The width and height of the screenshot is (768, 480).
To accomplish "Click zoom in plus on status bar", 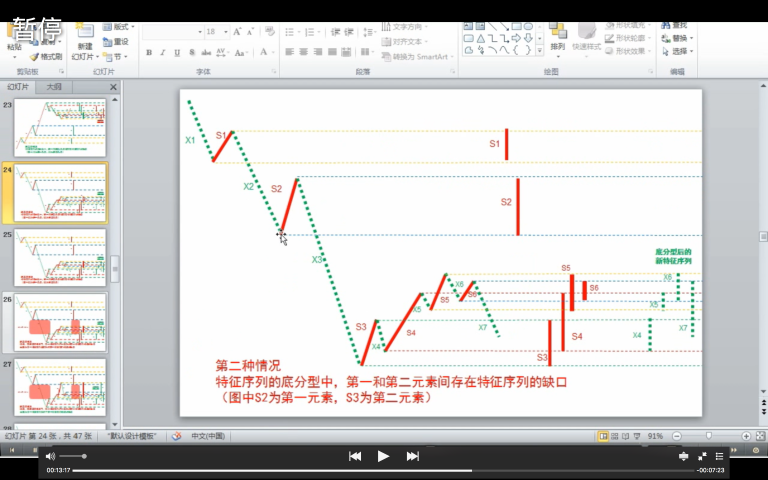I will pos(746,436).
